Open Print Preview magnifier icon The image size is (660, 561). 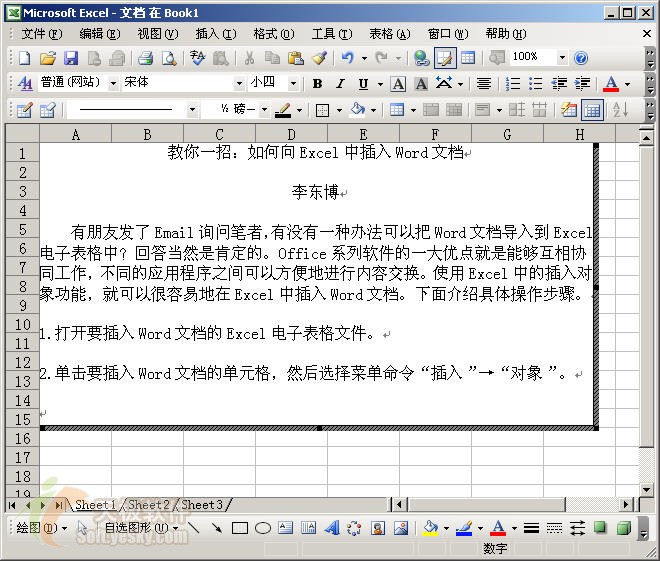point(169,58)
